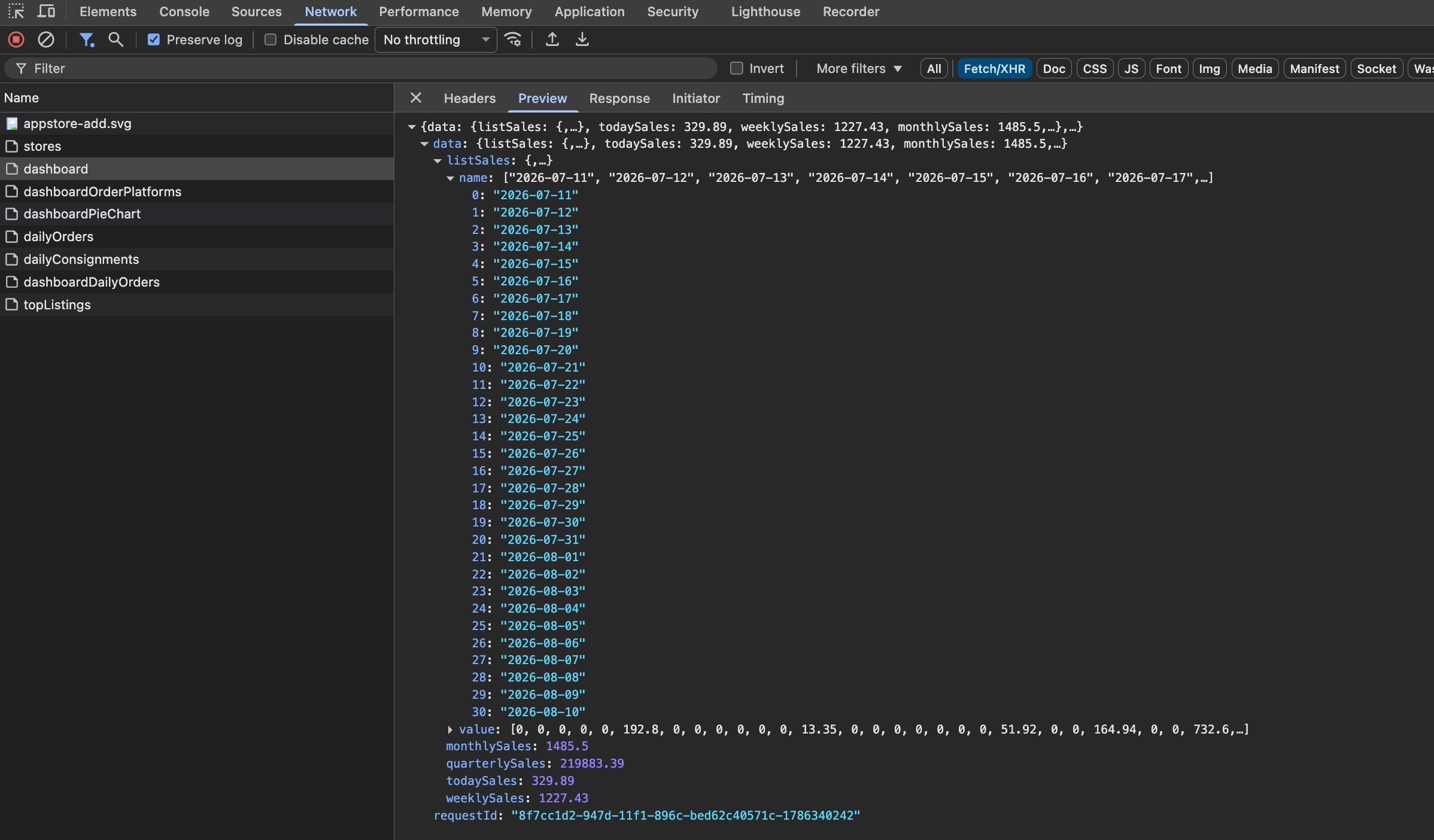This screenshot has height=840, width=1434.
Task: Toggle the filter funnel icon
Action: click(x=87, y=39)
